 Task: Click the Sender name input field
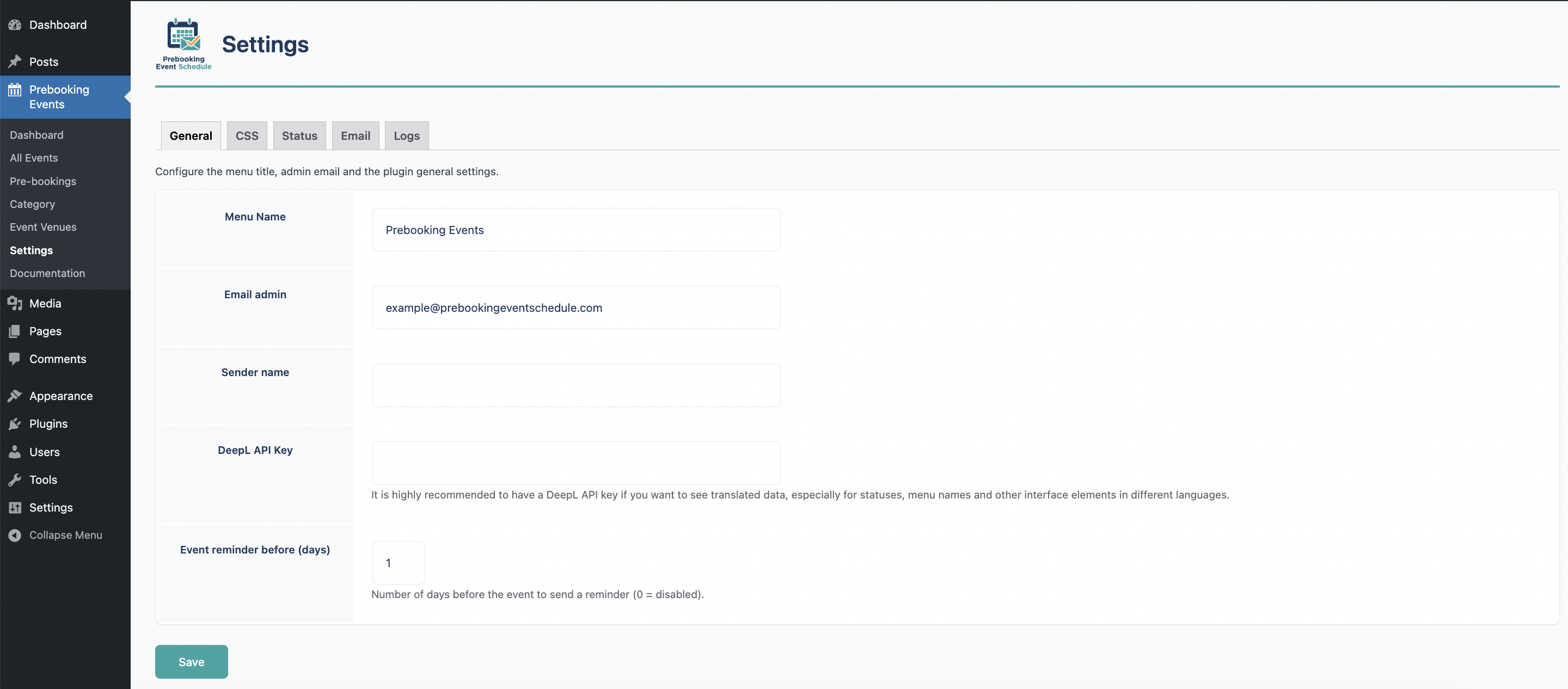(x=575, y=385)
